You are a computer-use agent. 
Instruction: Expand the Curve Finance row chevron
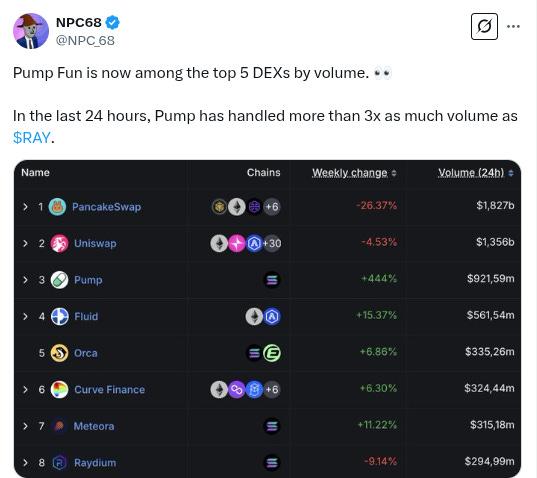coord(25,390)
